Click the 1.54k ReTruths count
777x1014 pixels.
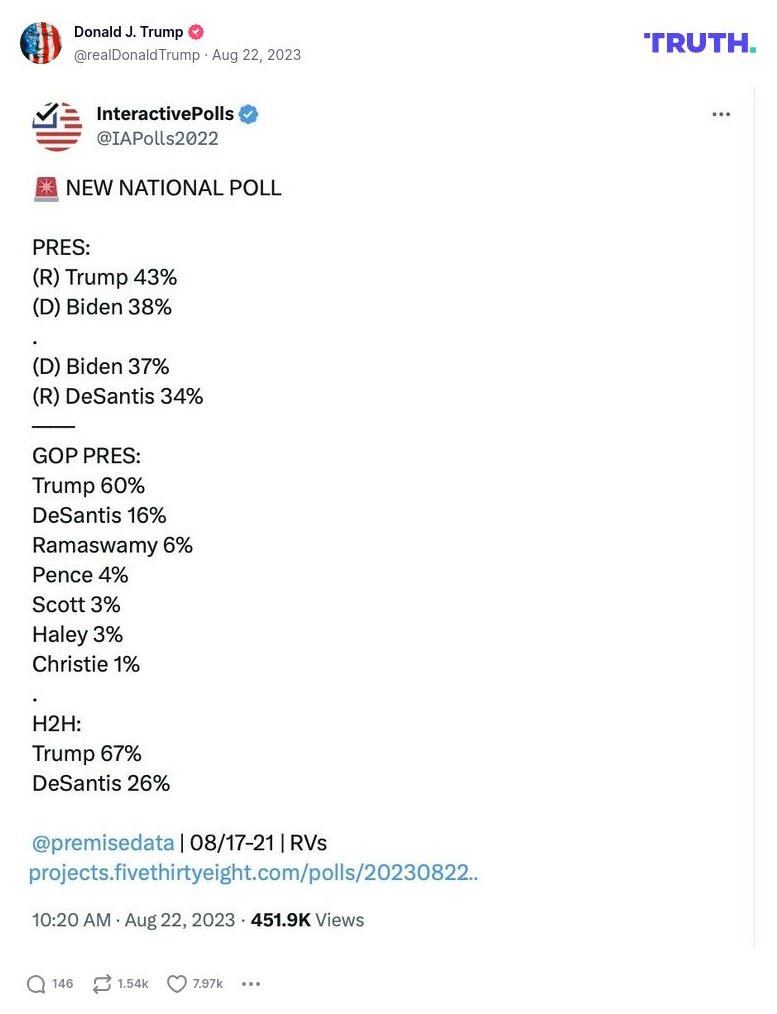(x=133, y=984)
